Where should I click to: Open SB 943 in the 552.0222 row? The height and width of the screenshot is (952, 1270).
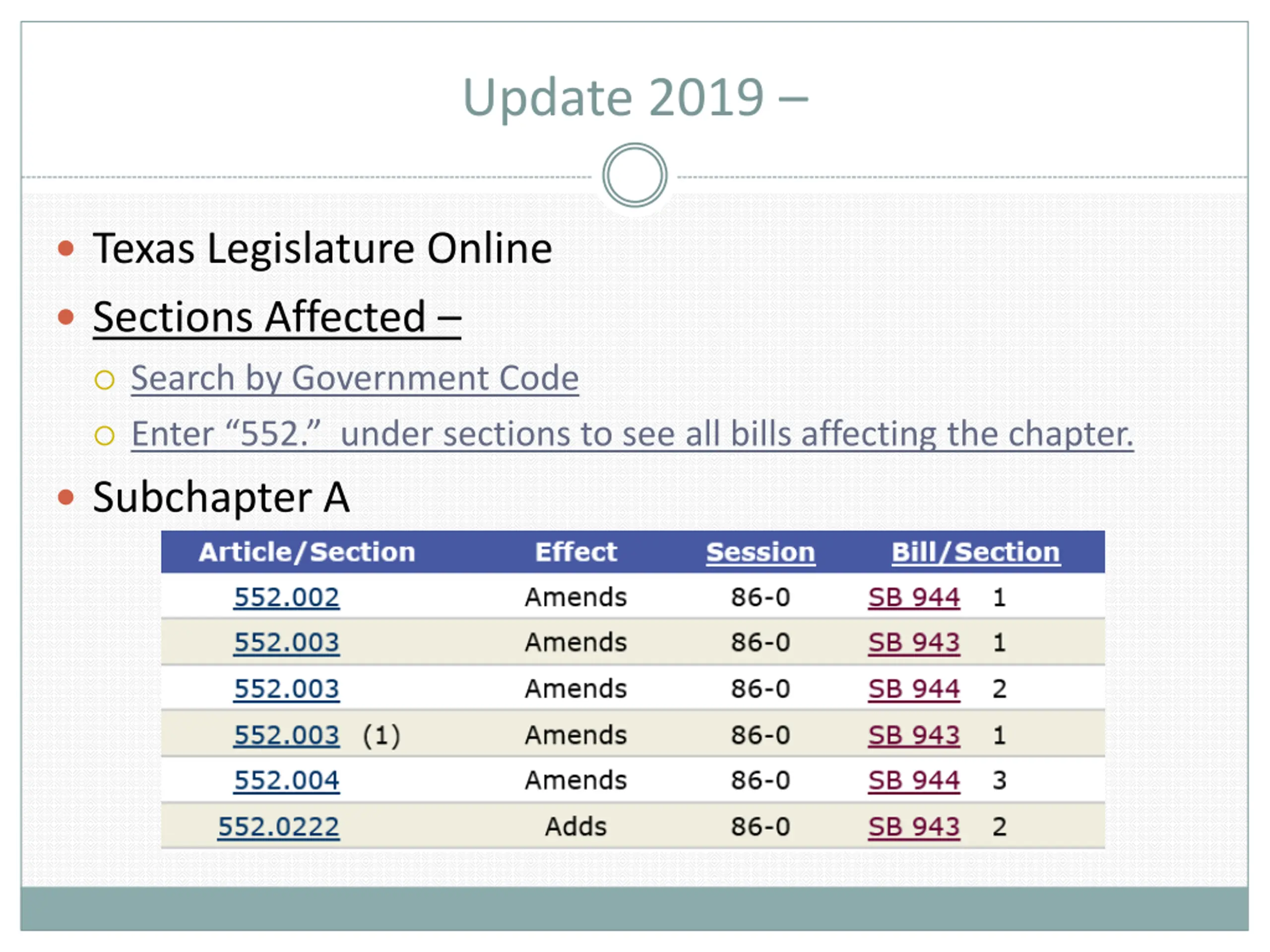click(913, 827)
